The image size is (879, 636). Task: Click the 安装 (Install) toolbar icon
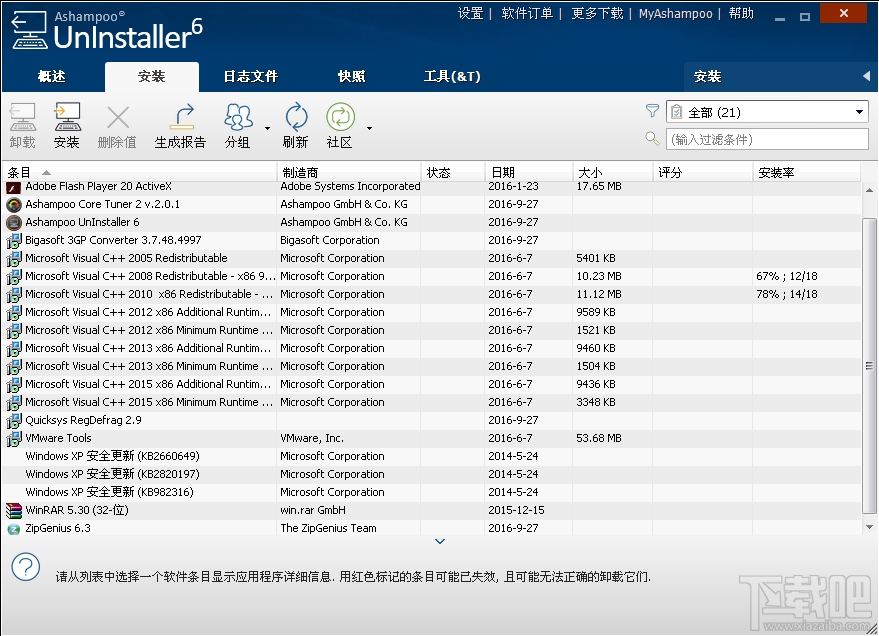coord(66,120)
